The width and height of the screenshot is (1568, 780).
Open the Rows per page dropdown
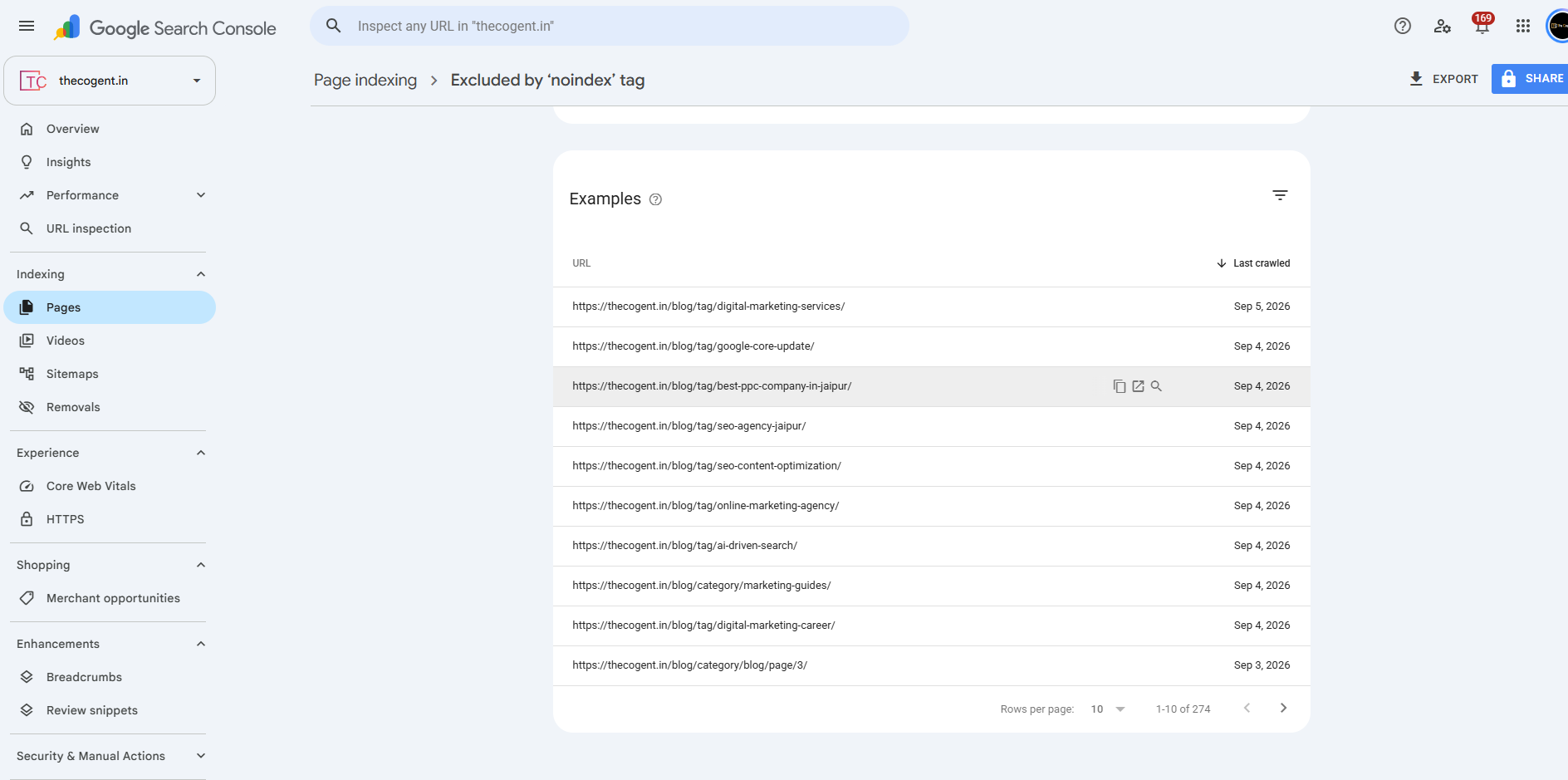pyautogui.click(x=1108, y=709)
